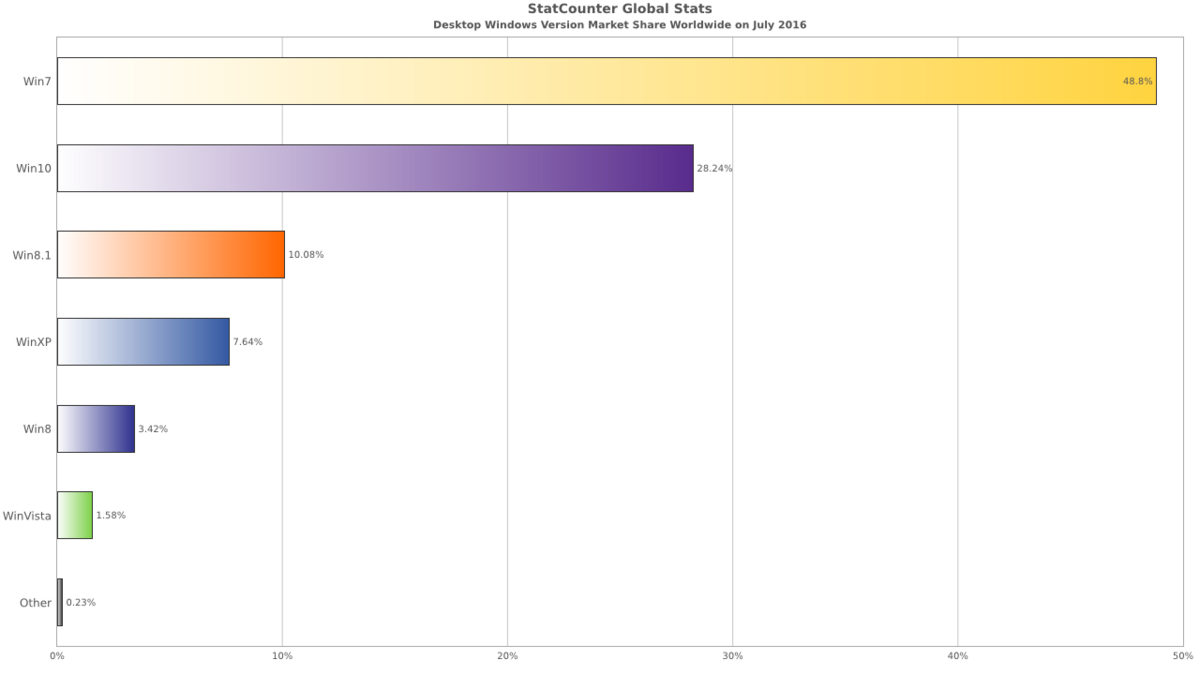Select the 7.64% value label
The width and height of the screenshot is (1200, 675).
click(248, 342)
